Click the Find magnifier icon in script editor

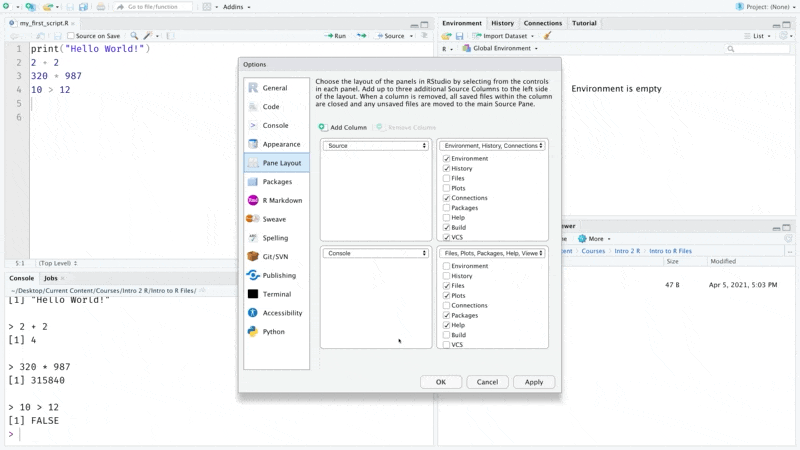[x=134, y=36]
